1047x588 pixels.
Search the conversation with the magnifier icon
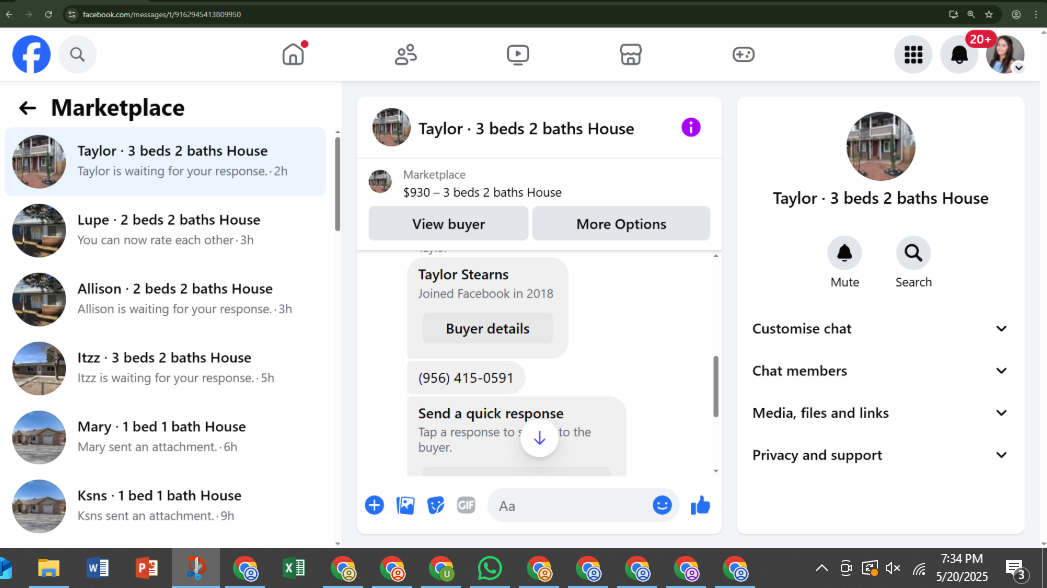[913, 253]
